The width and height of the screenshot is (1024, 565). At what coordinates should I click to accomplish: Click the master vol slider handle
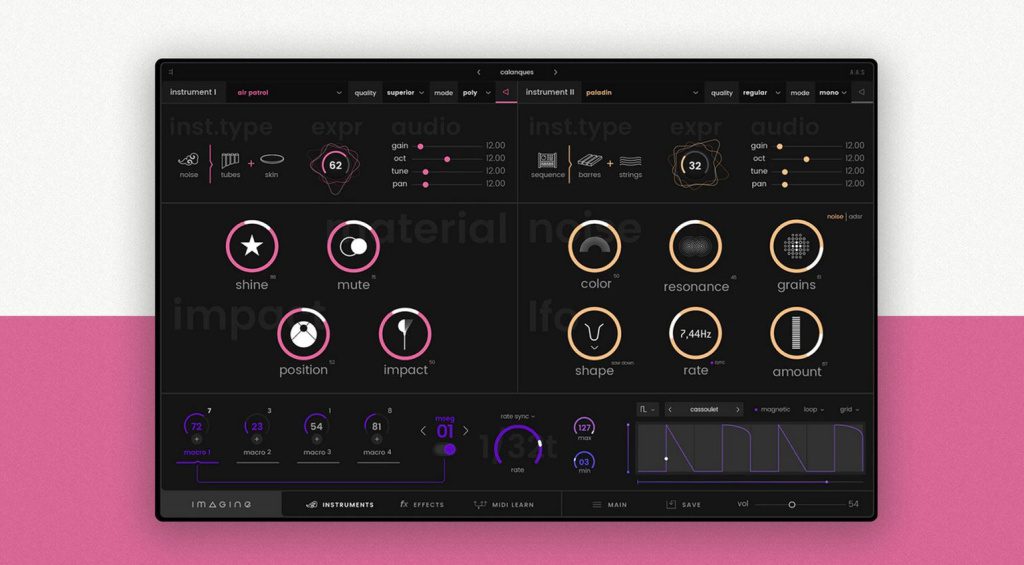click(x=792, y=505)
